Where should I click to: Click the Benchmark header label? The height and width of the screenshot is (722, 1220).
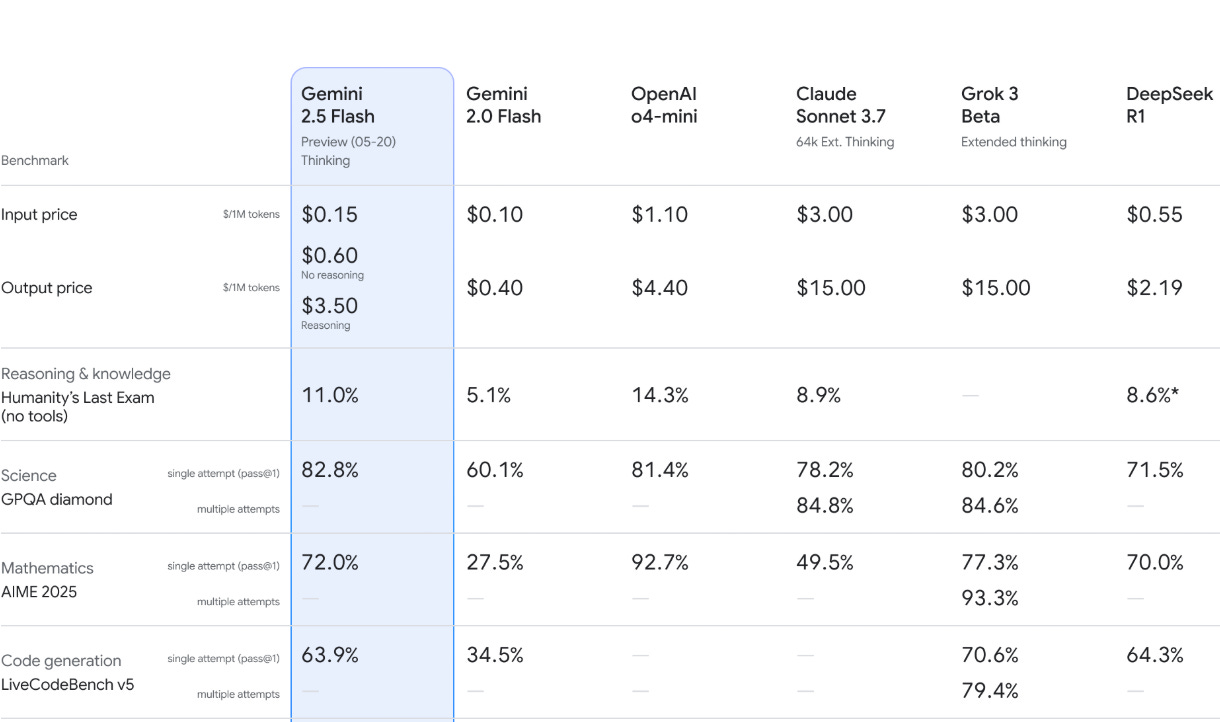35,160
